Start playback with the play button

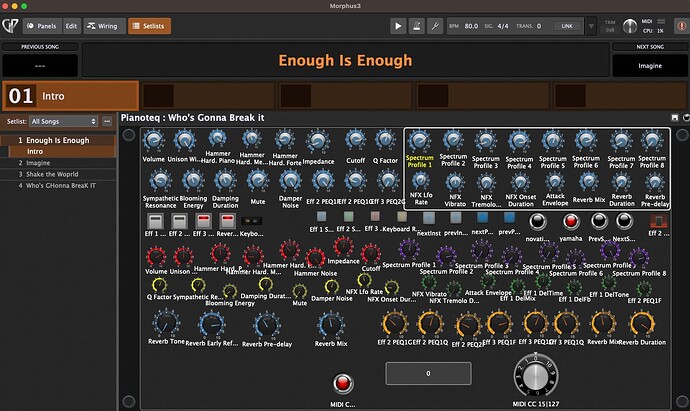398,26
